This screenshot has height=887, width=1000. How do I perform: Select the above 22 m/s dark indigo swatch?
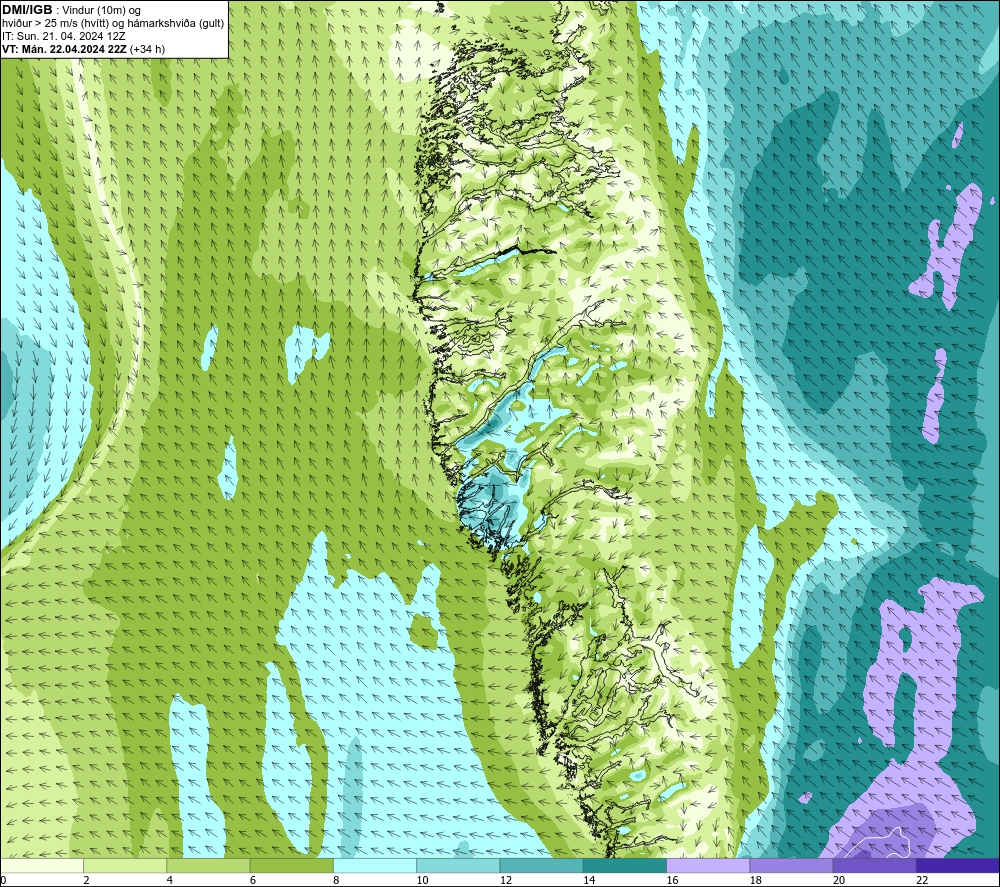pyautogui.click(x=957, y=865)
